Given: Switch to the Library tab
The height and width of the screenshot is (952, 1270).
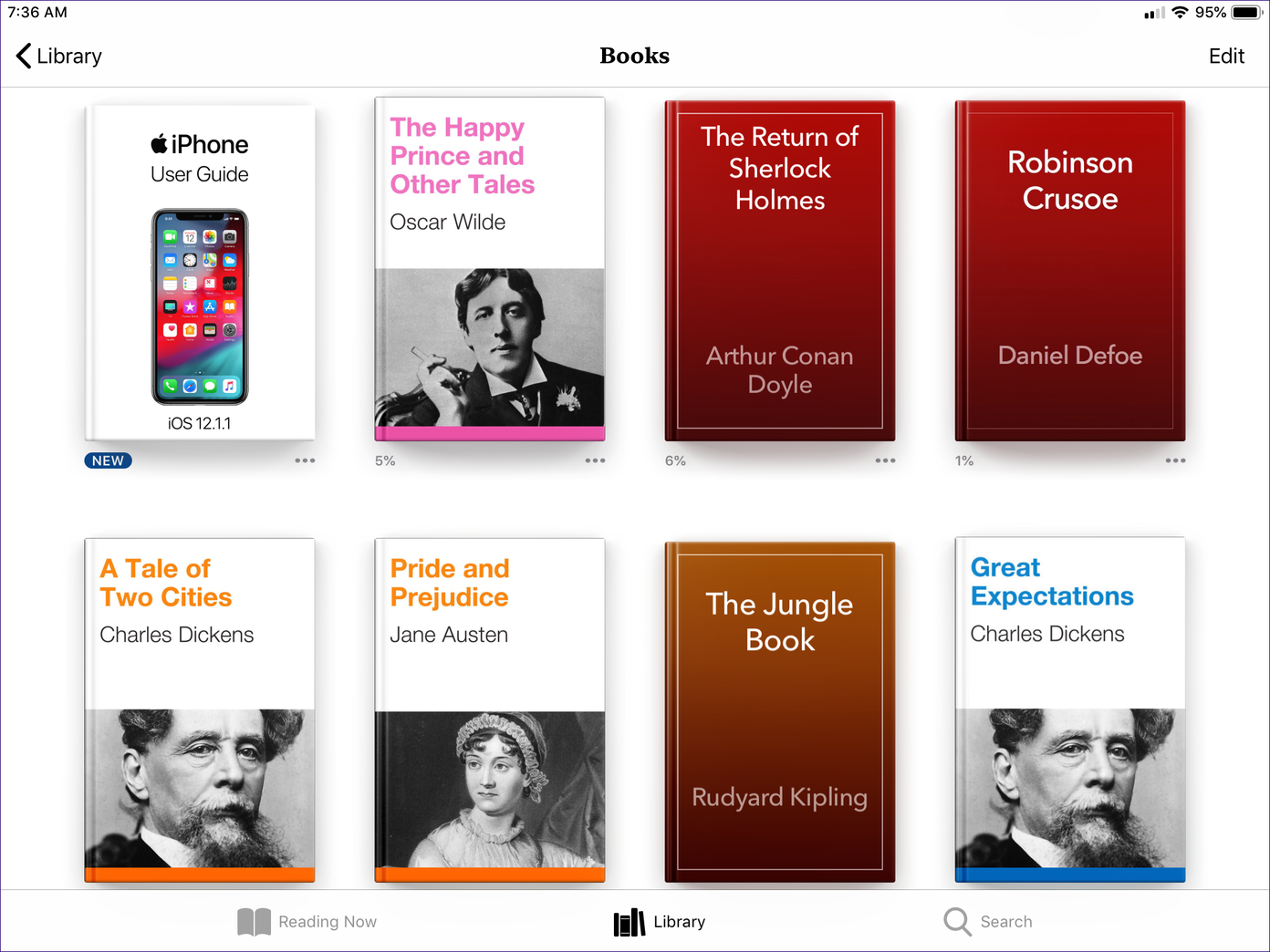Looking at the screenshot, I should (x=660, y=922).
